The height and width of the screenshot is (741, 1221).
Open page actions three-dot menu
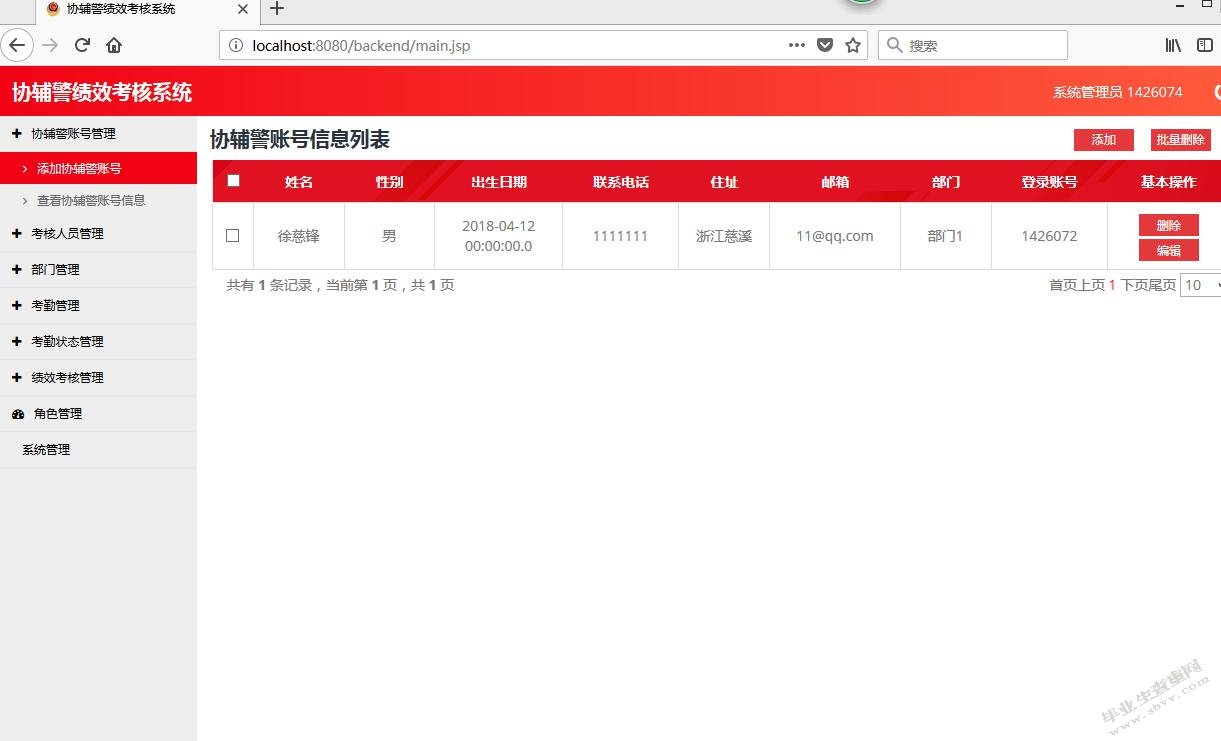coord(797,45)
